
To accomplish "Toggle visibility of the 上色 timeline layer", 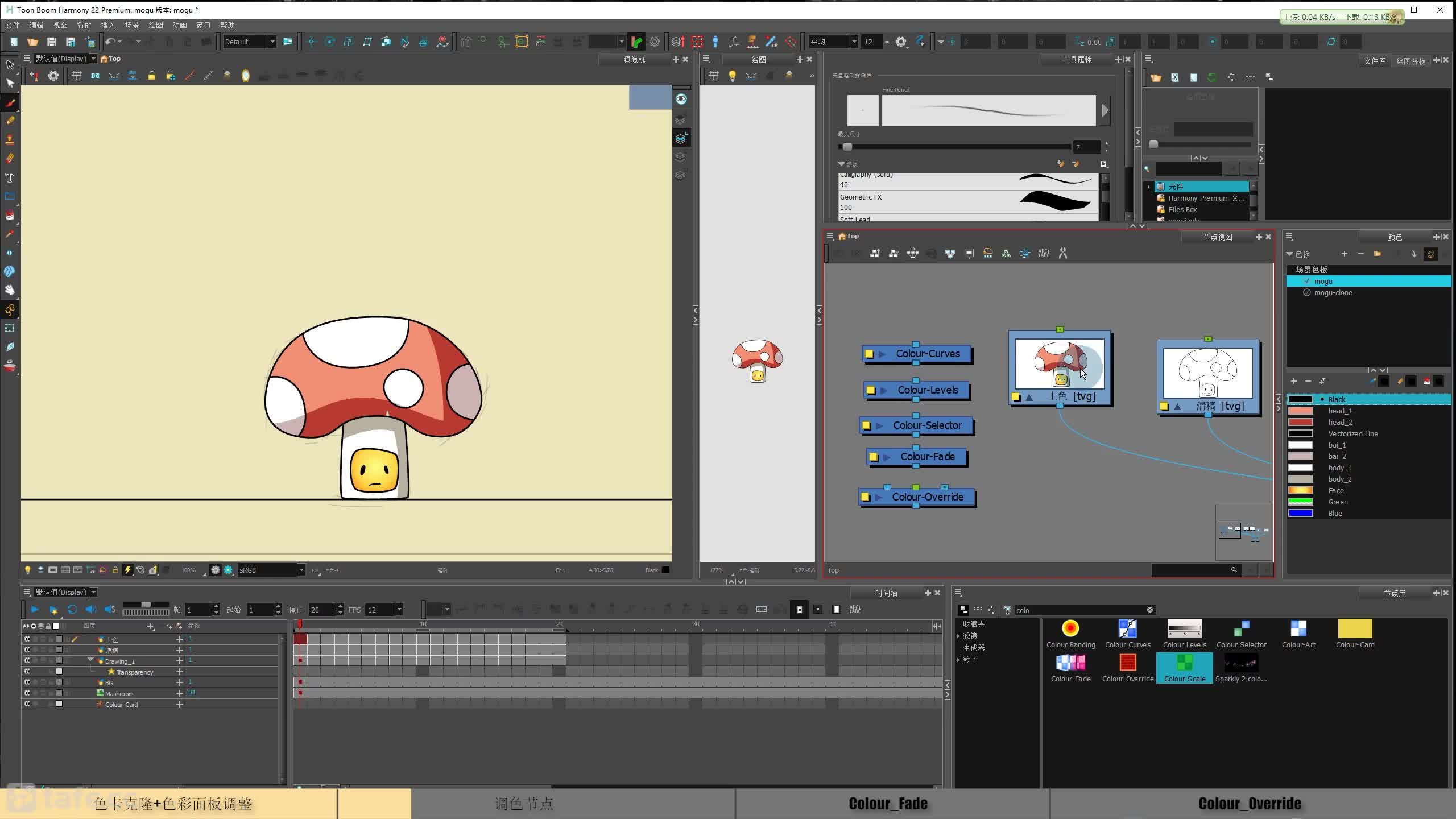I will pos(27,639).
